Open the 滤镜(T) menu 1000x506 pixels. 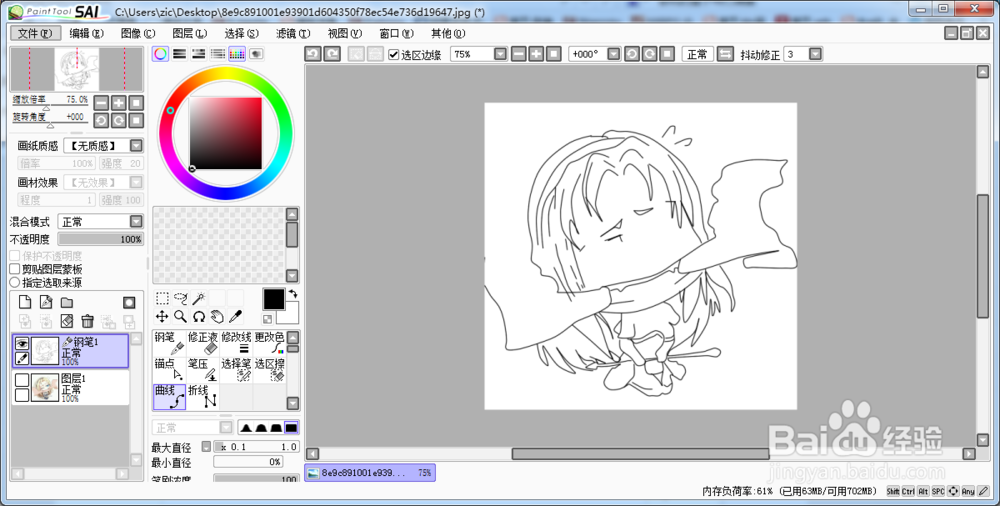pyautogui.click(x=293, y=33)
